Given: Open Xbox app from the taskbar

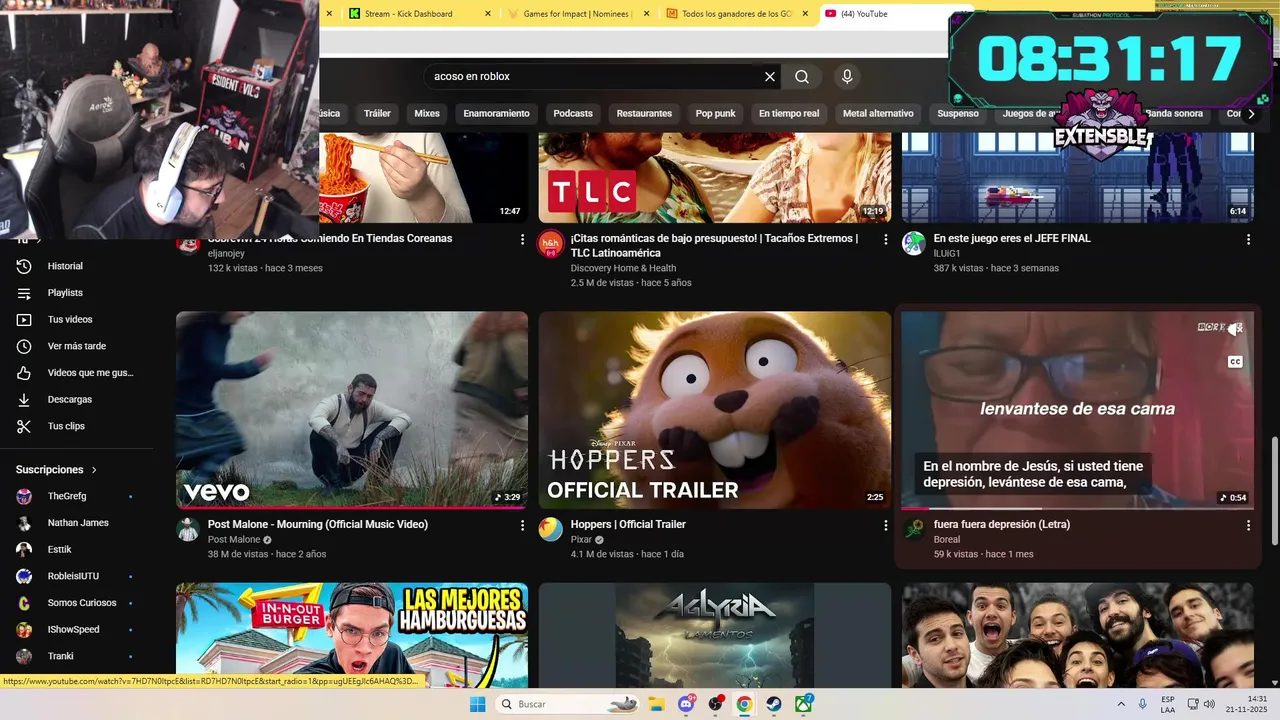Looking at the screenshot, I should [803, 704].
